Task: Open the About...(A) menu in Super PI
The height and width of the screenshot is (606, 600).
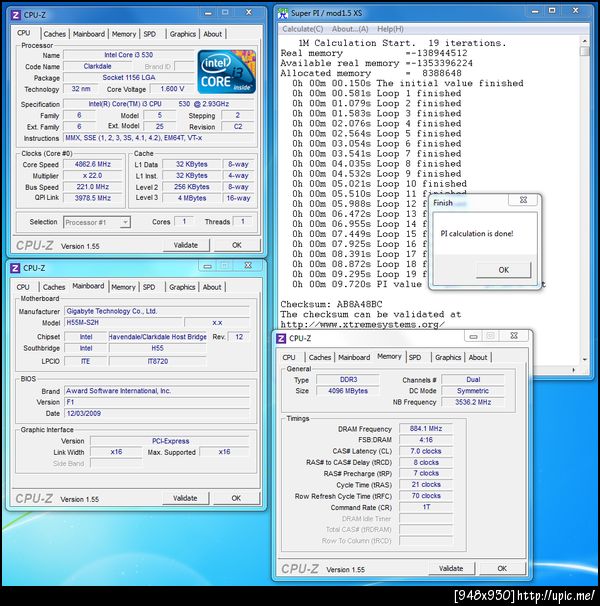Action: pos(350,29)
